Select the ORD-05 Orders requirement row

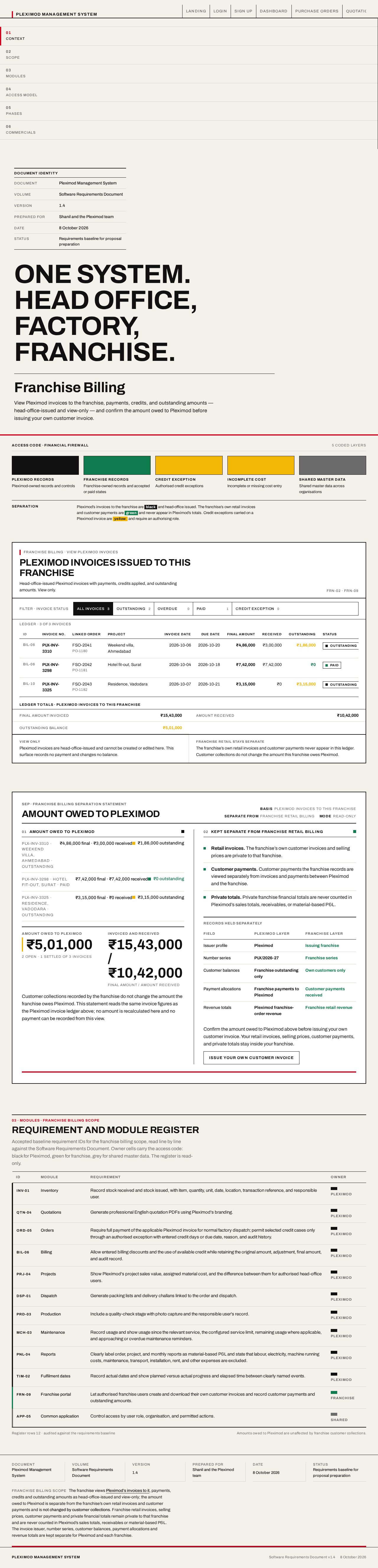(x=189, y=1233)
